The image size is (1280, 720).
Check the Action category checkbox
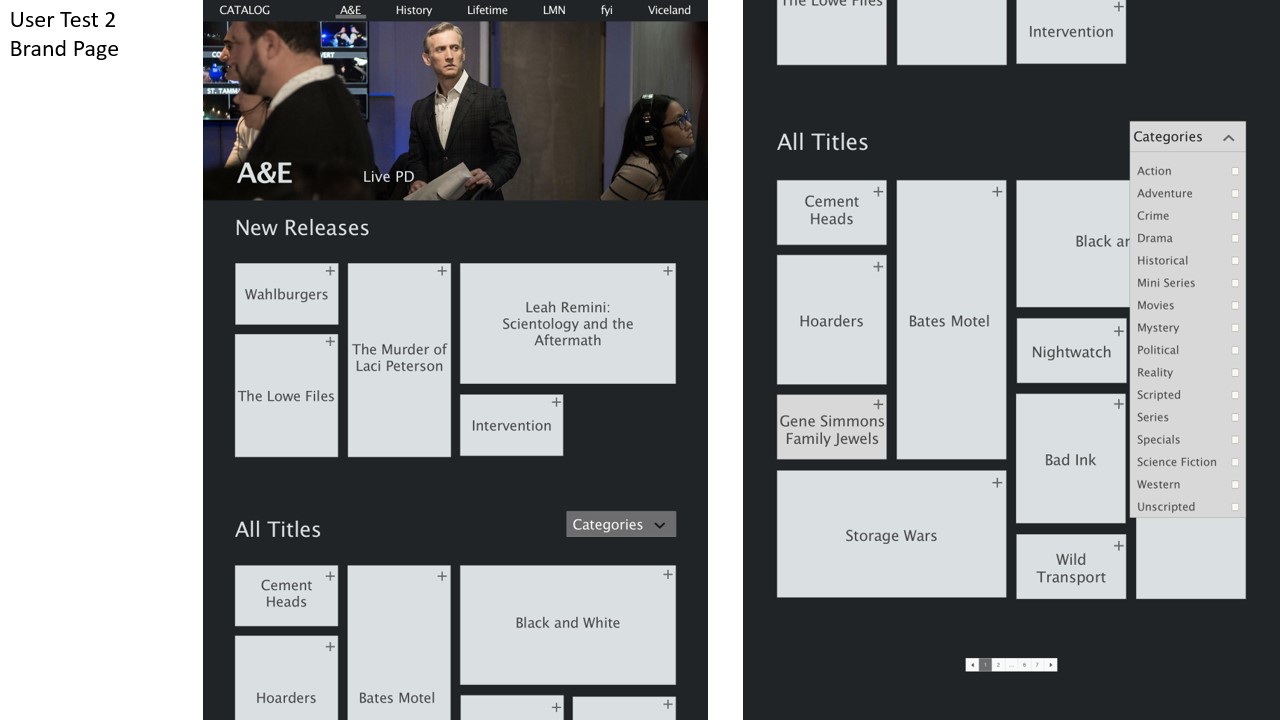coord(1235,171)
